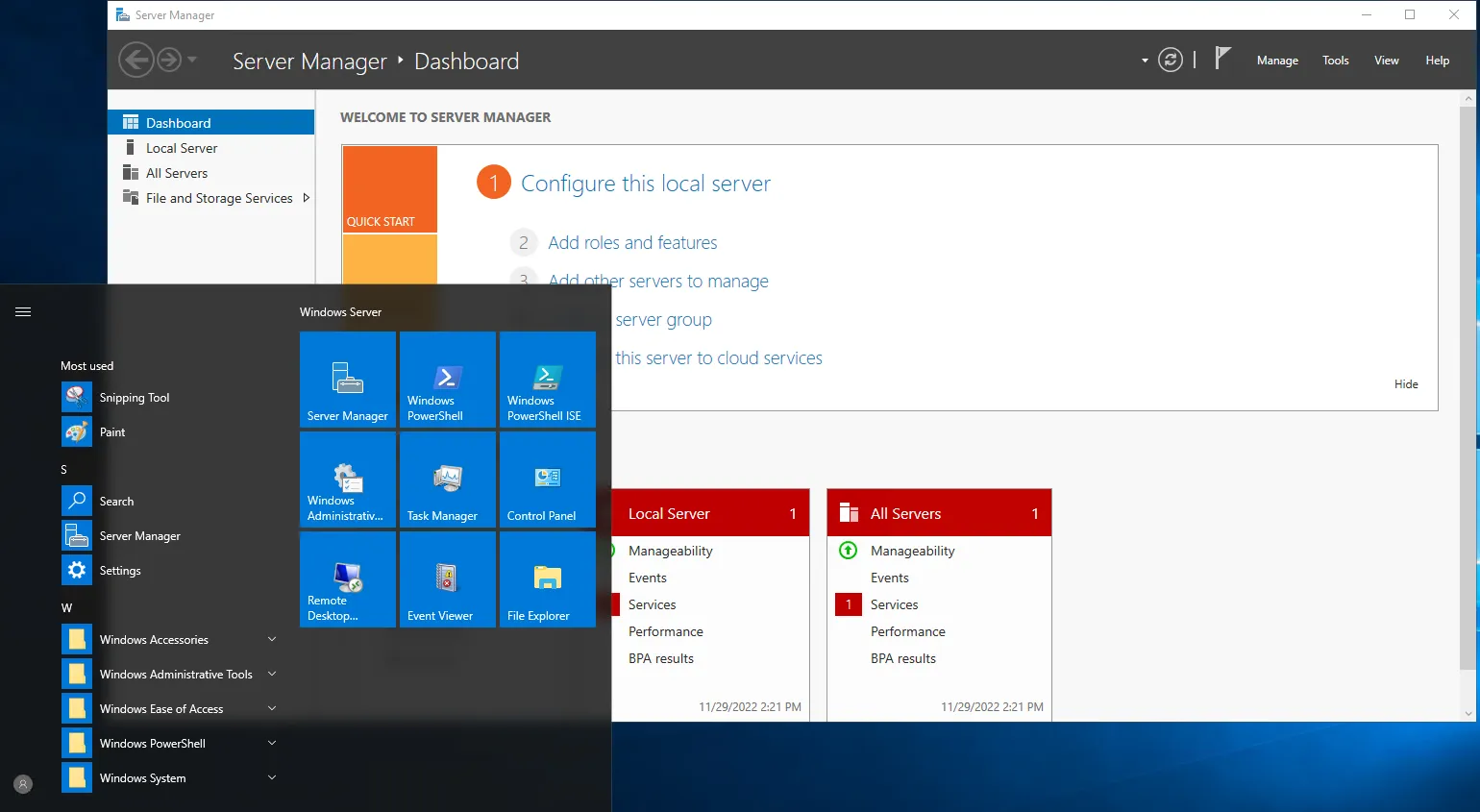Open Snipping Tool from Most used
This screenshot has width=1480, height=812.
coord(170,398)
